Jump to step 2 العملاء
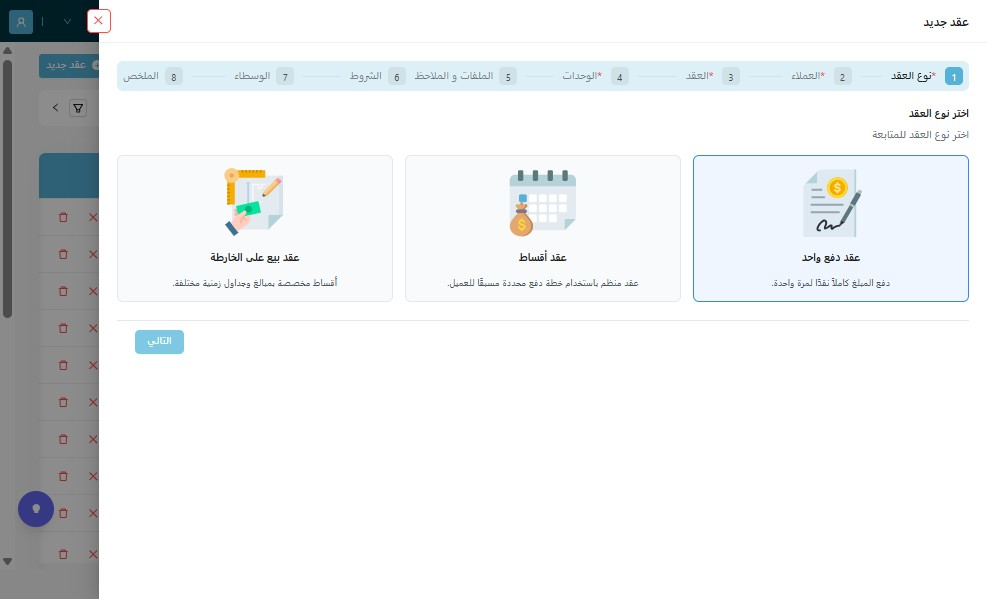The height and width of the screenshot is (599, 987). tap(821, 76)
